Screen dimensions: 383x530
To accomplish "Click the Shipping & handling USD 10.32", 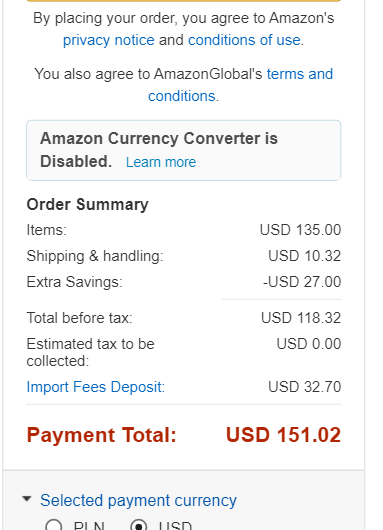I will [x=305, y=256].
